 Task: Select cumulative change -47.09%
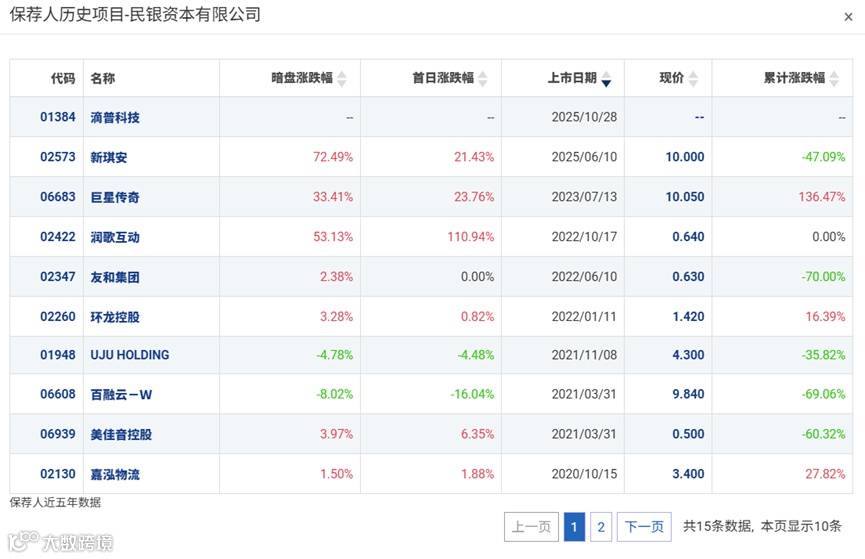tap(824, 157)
